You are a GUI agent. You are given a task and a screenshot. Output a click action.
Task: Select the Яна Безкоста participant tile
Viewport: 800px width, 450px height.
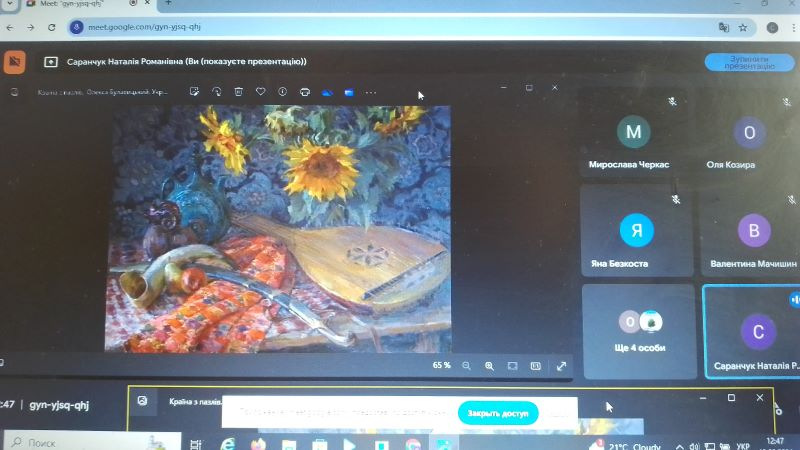point(636,231)
